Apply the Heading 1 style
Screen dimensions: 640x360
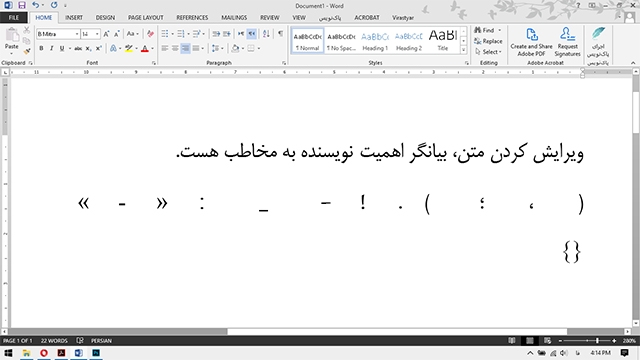tap(375, 41)
